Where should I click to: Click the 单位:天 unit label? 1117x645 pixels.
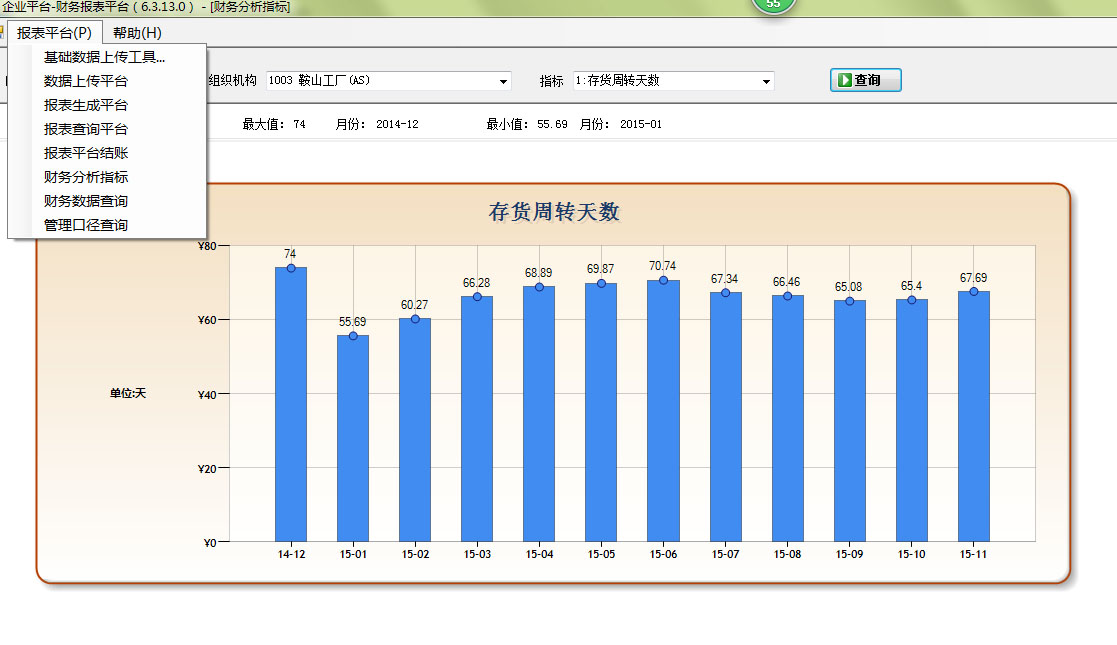[x=128, y=393]
